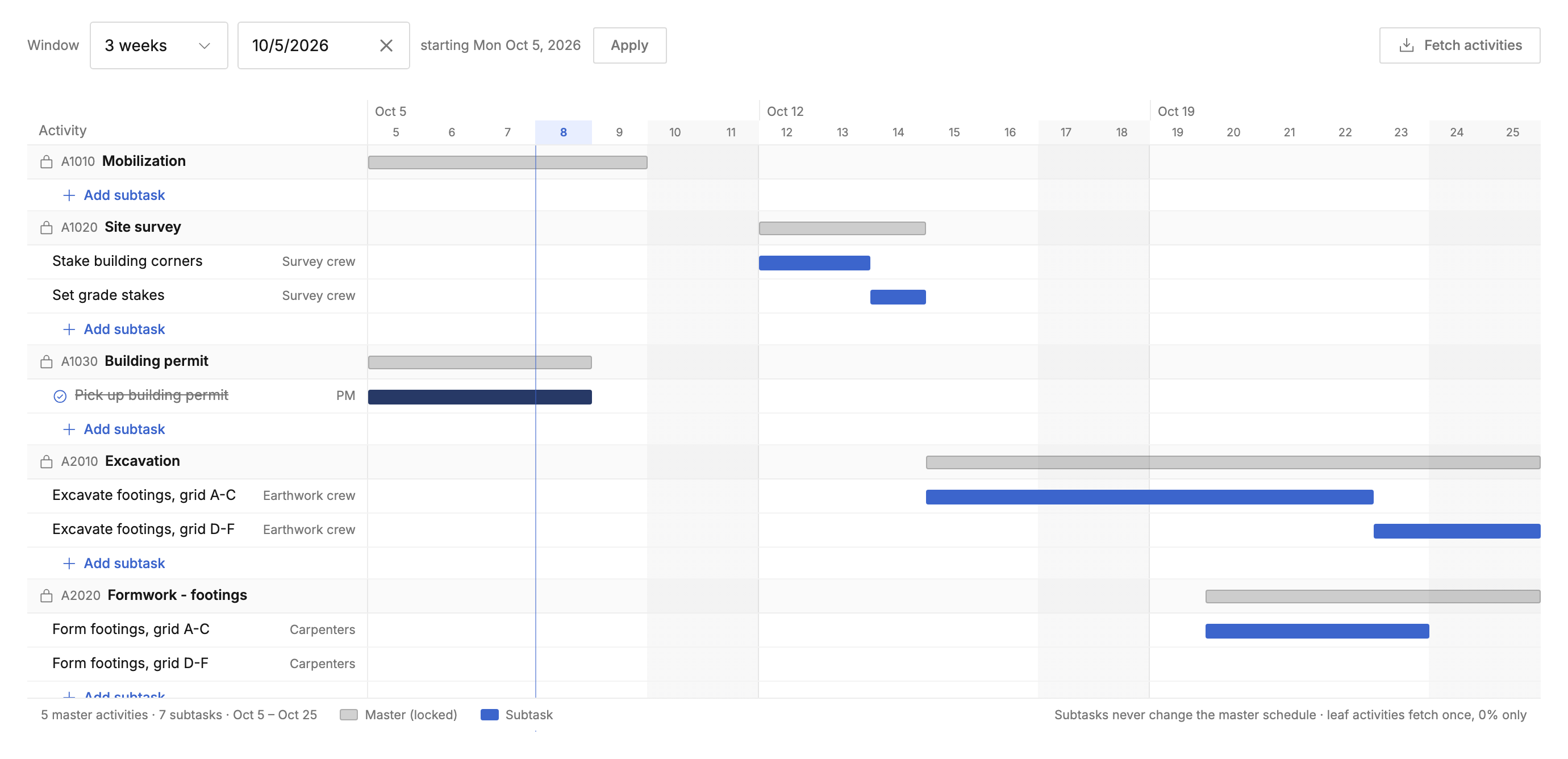Toggle completed check on Pick up building permit

[x=60, y=396]
